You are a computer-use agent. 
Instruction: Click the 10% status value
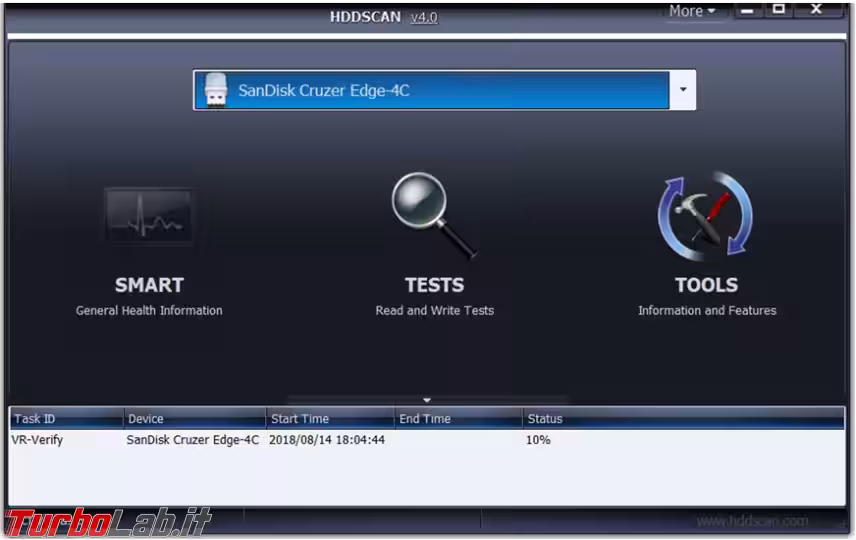tap(538, 440)
